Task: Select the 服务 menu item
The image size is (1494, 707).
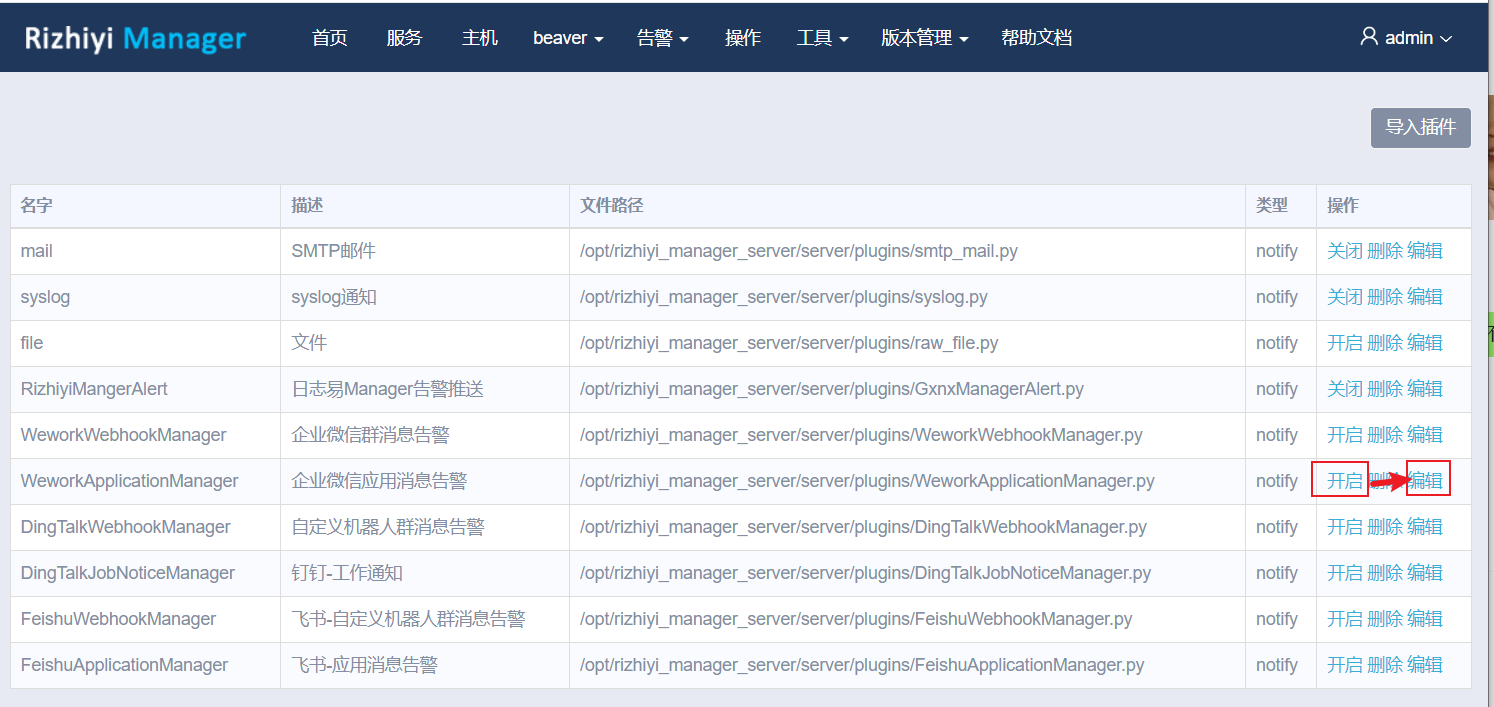Action: 404,37
